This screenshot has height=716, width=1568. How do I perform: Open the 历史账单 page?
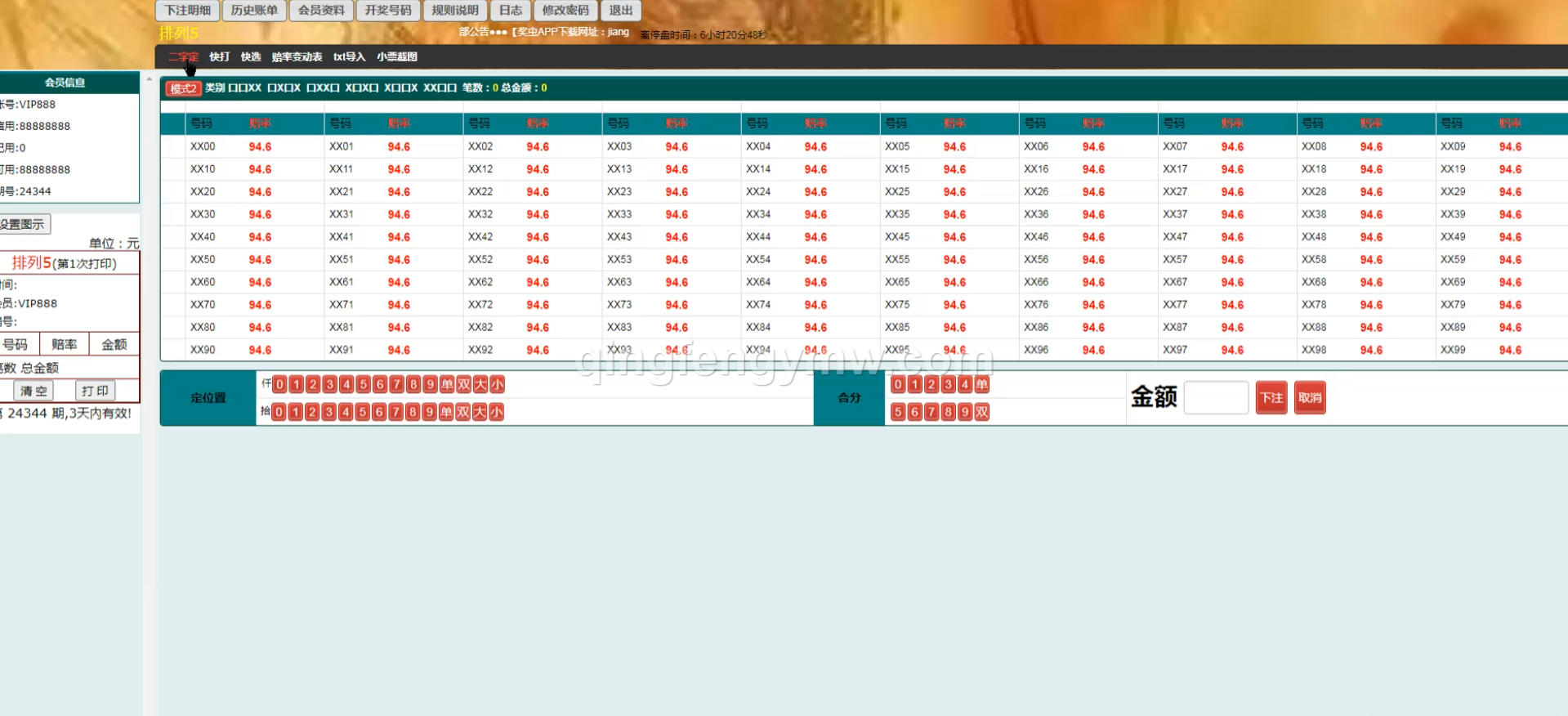[x=254, y=11]
